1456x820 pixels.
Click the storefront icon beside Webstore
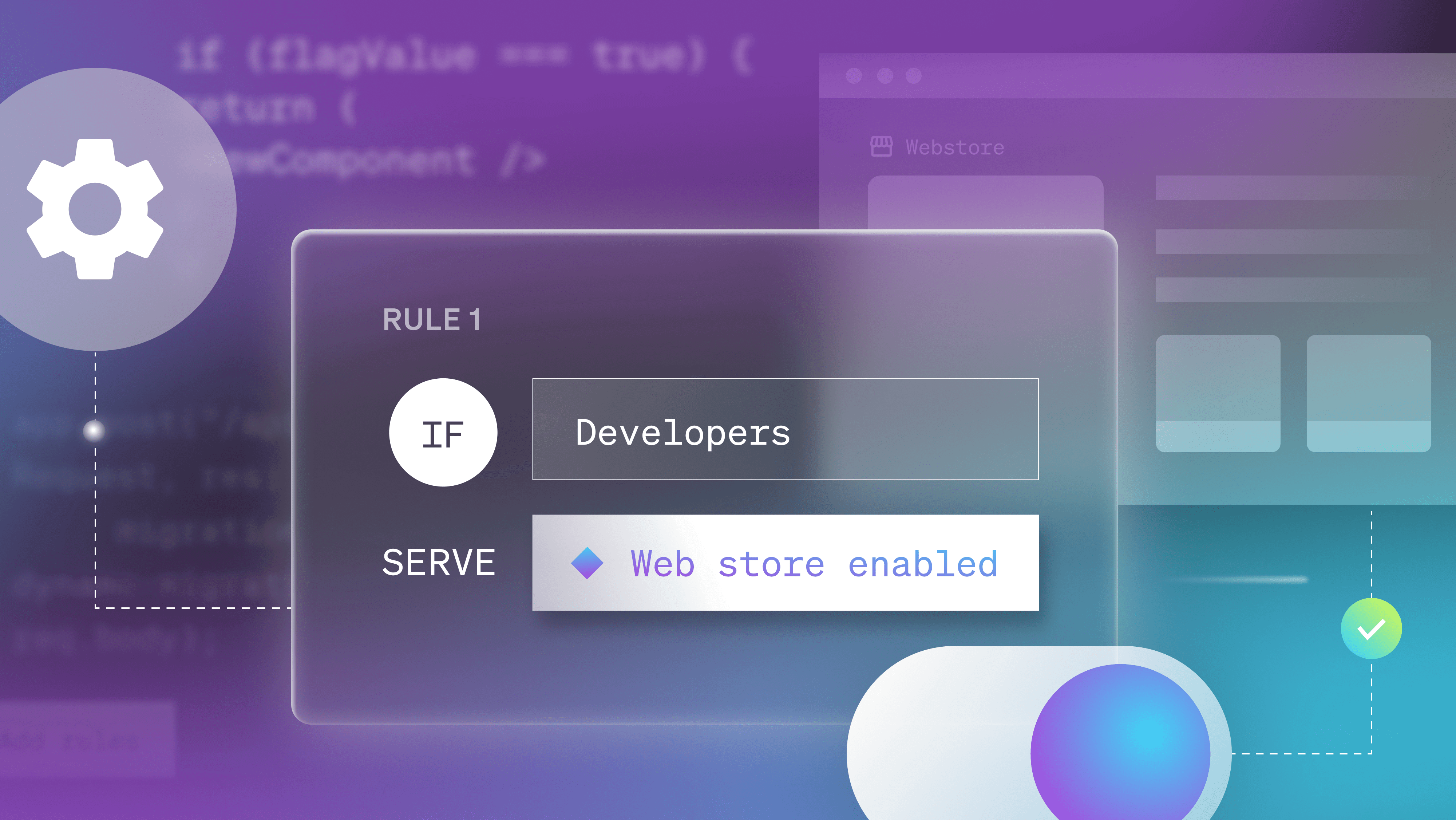tap(882, 147)
